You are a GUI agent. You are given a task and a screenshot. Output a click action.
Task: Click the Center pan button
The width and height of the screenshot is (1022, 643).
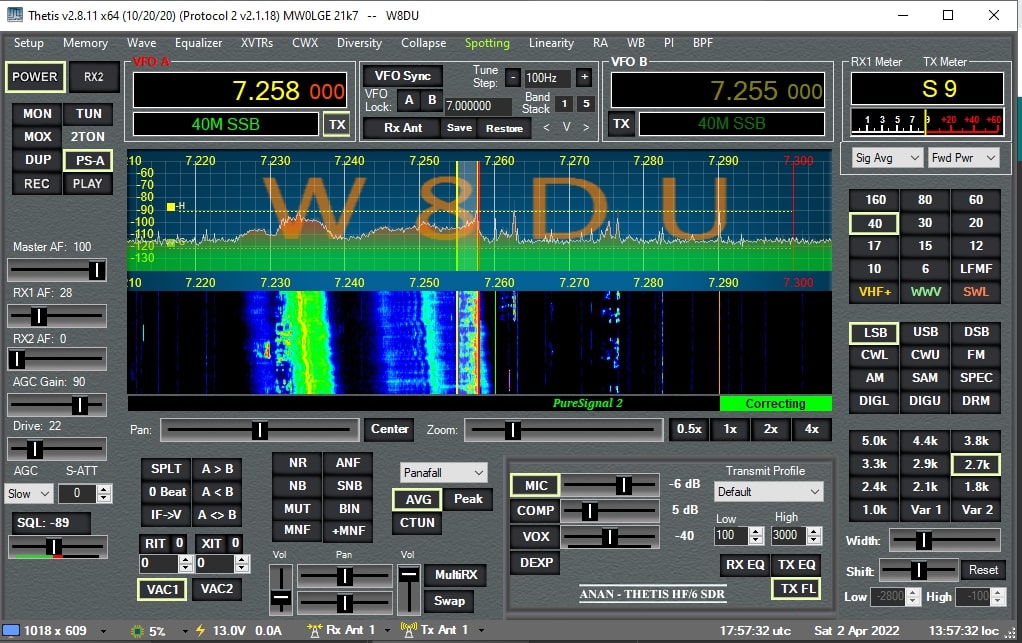pos(389,429)
